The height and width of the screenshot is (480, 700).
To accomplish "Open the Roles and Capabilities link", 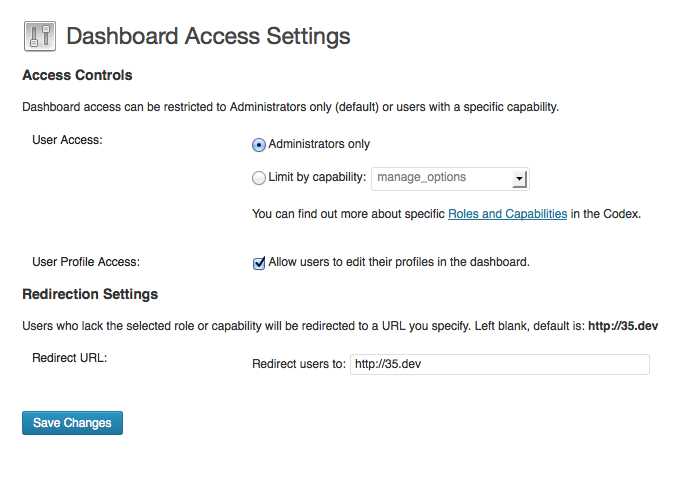I will (x=508, y=214).
